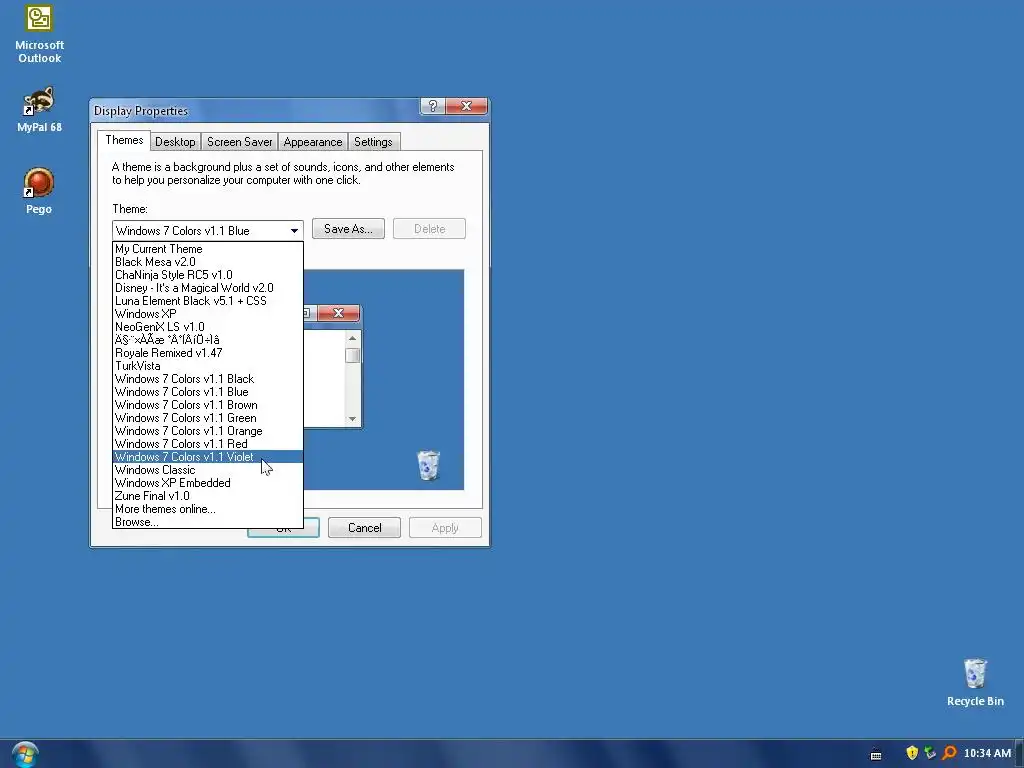The height and width of the screenshot is (768, 1024).
Task: Close the Display Properties dialog
Action: [x=466, y=106]
